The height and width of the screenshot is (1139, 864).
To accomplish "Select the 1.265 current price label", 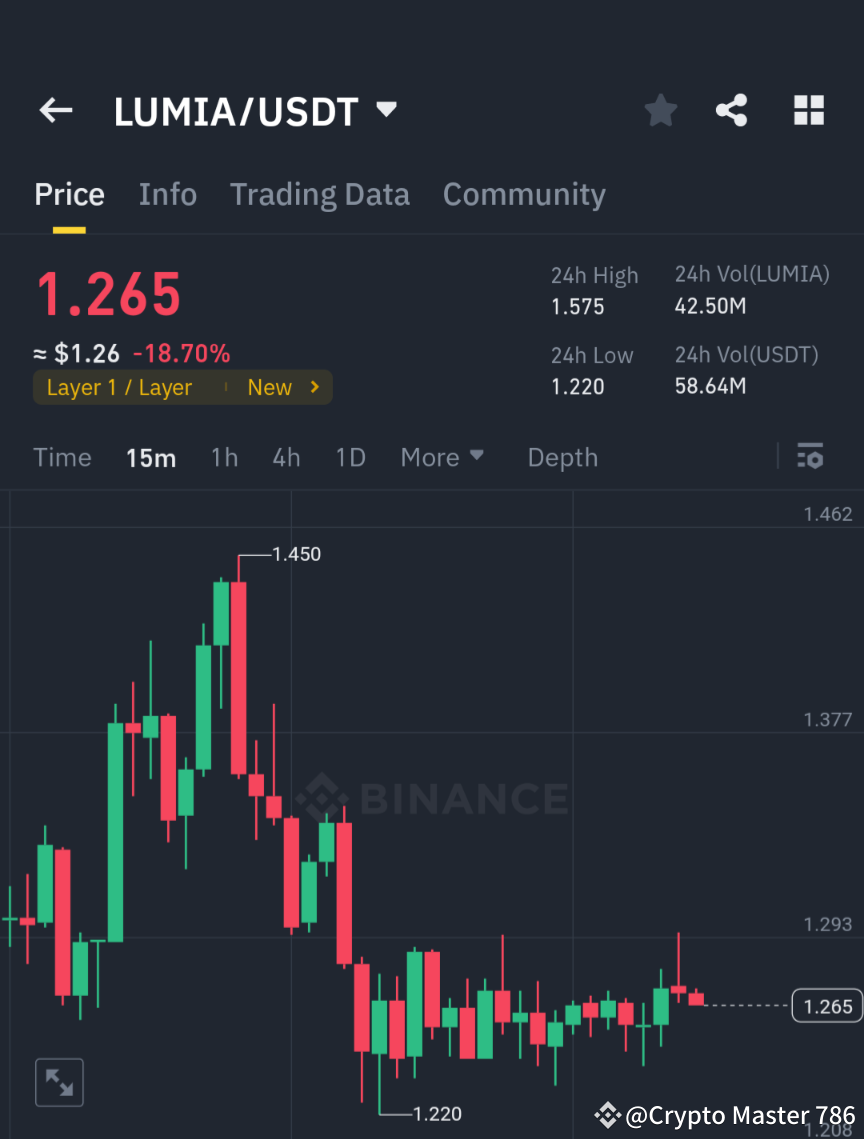I will tap(827, 1006).
